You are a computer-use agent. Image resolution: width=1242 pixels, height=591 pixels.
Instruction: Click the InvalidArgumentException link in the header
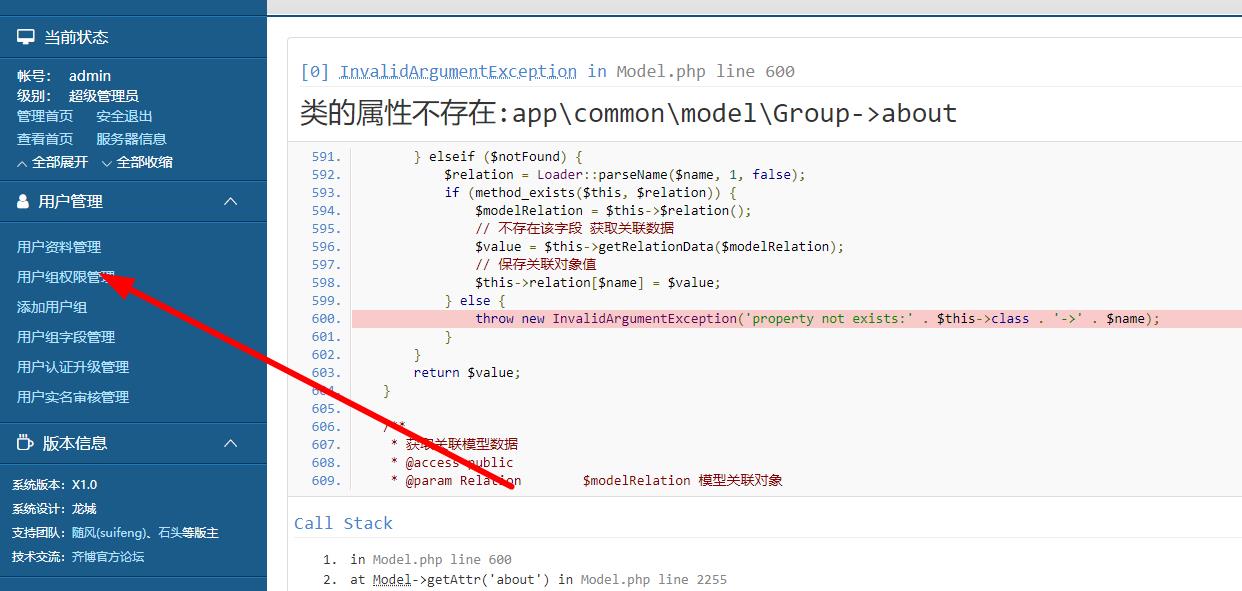point(458,71)
